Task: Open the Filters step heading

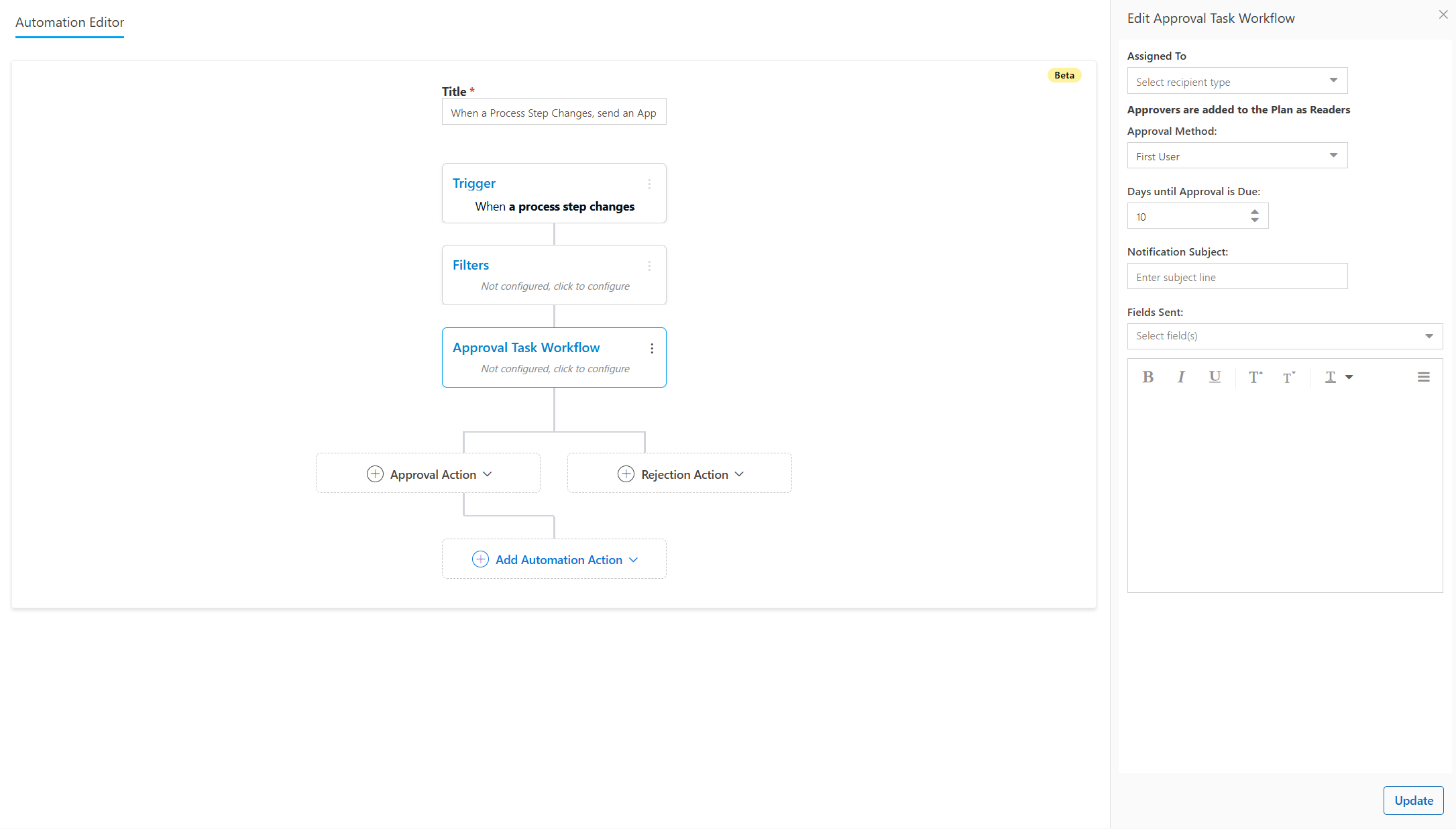Action: click(470, 265)
